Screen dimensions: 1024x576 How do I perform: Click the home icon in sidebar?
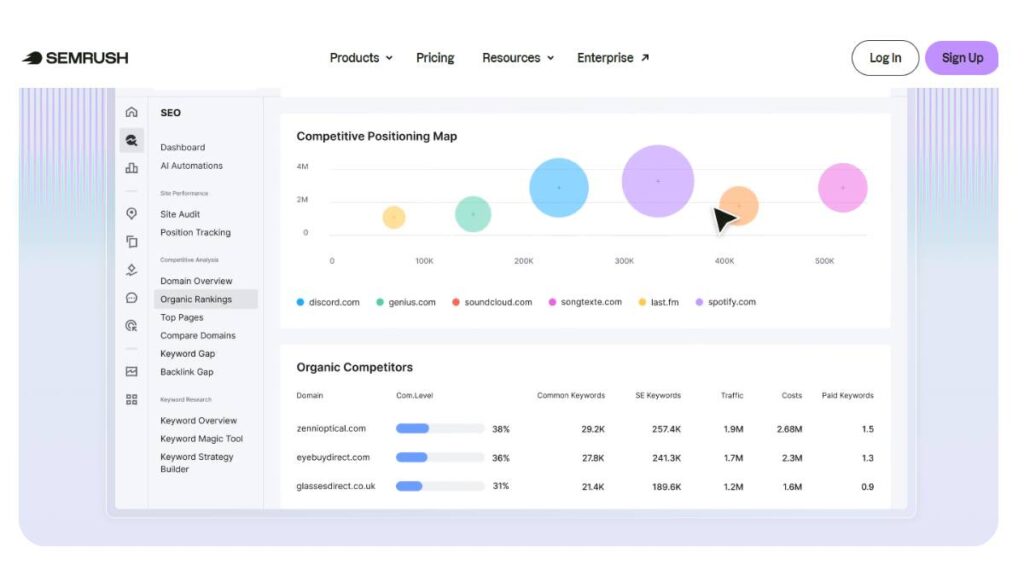click(131, 112)
